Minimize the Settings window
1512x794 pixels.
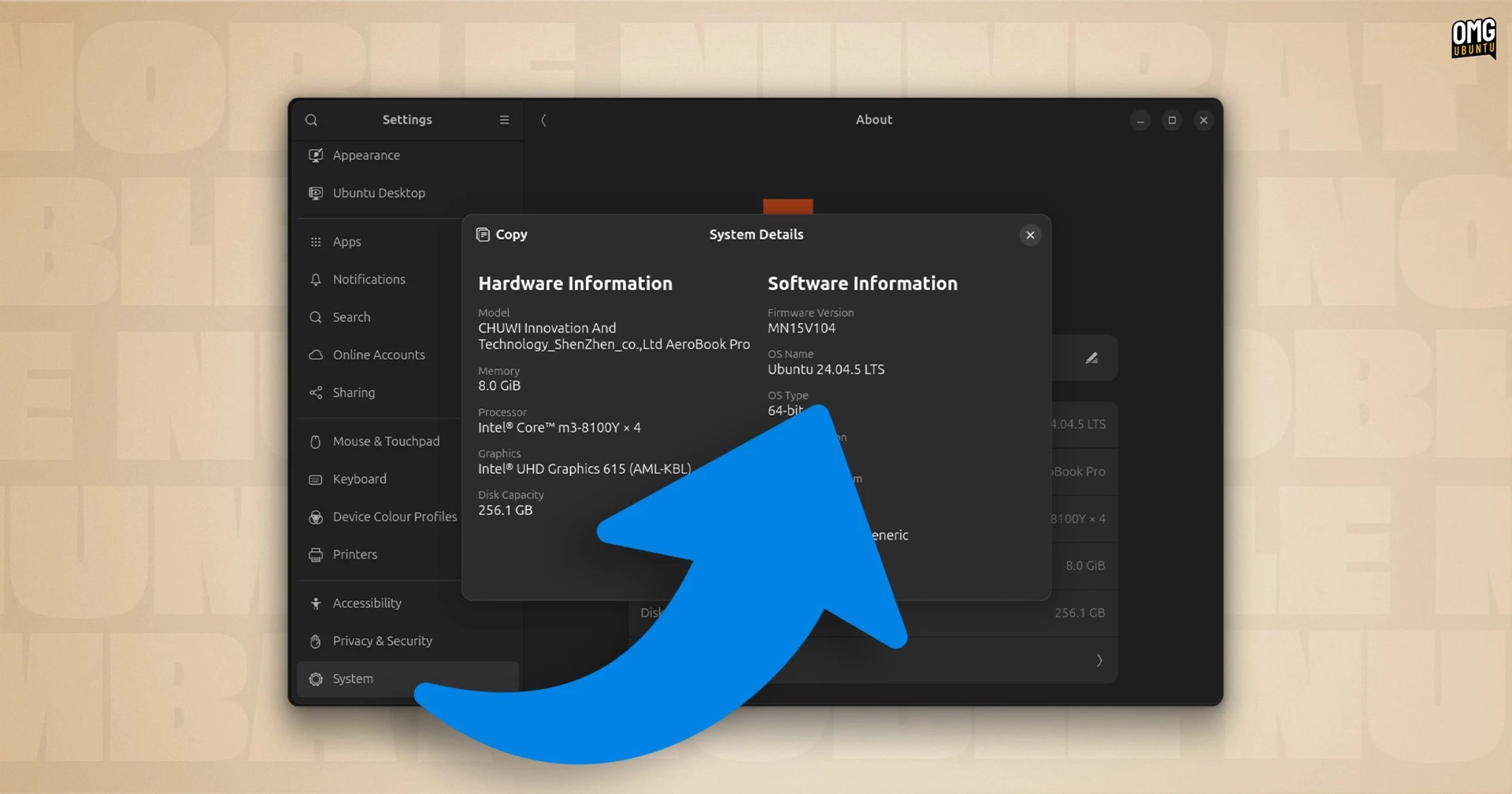[1140, 121]
